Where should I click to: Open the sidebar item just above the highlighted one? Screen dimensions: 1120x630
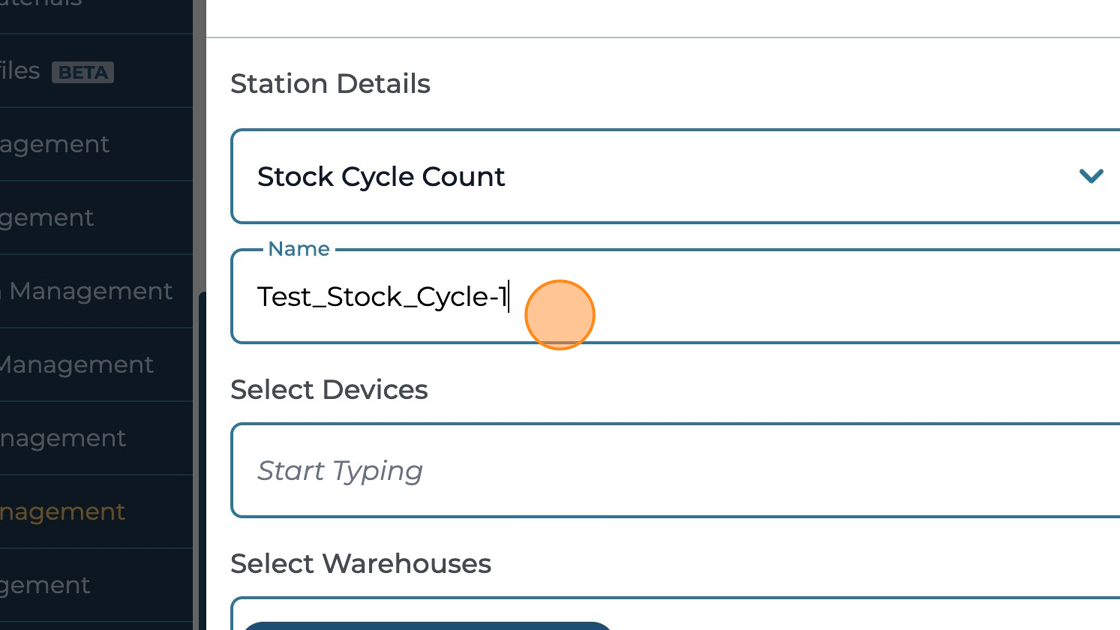click(x=63, y=438)
